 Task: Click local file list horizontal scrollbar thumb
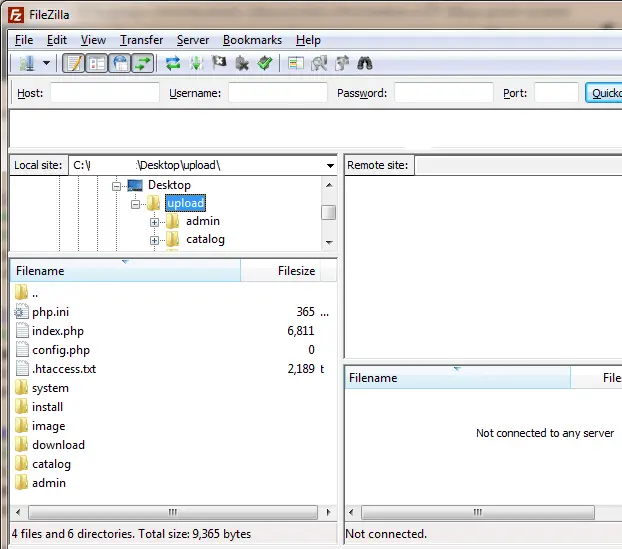click(173, 512)
